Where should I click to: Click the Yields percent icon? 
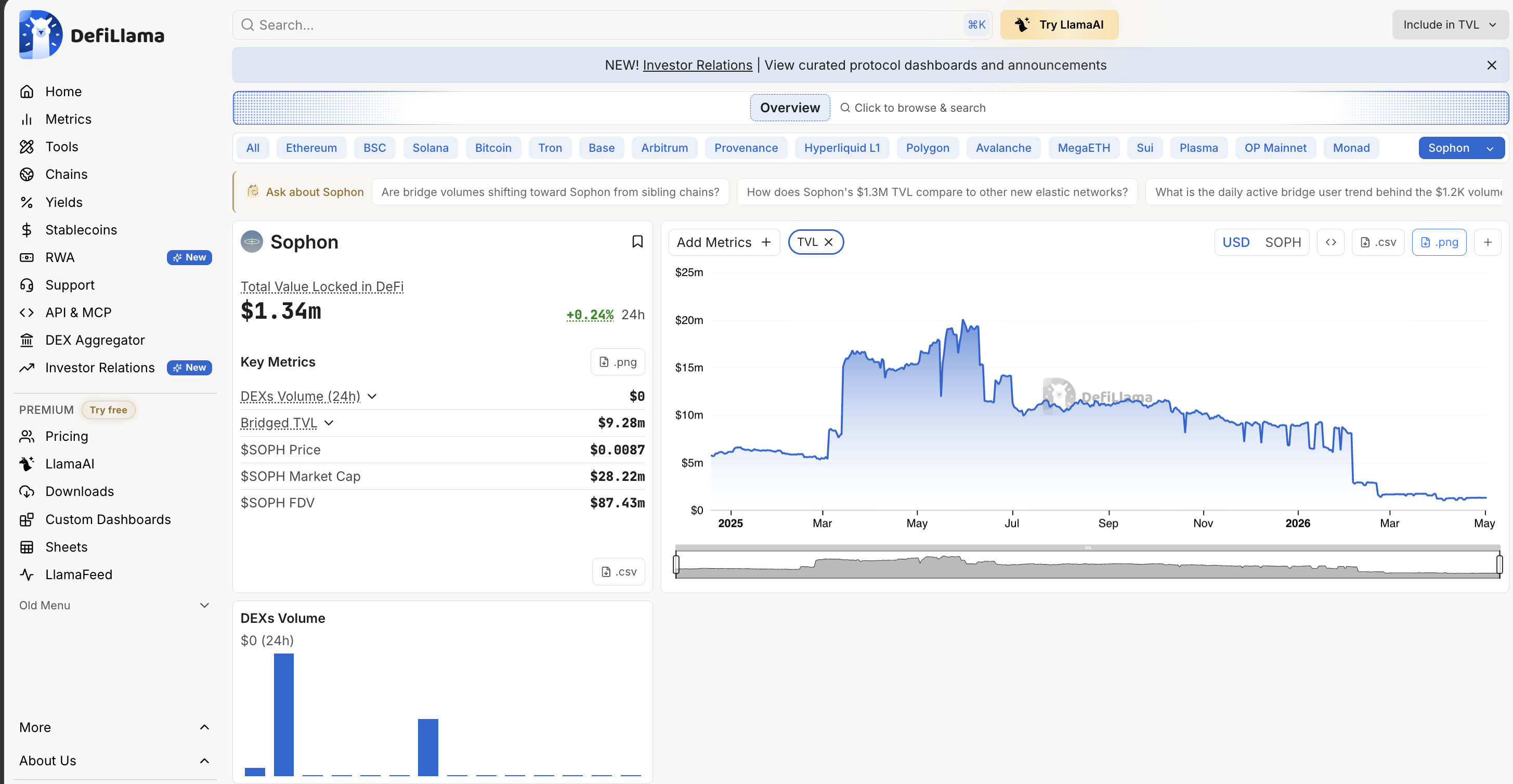click(27, 202)
